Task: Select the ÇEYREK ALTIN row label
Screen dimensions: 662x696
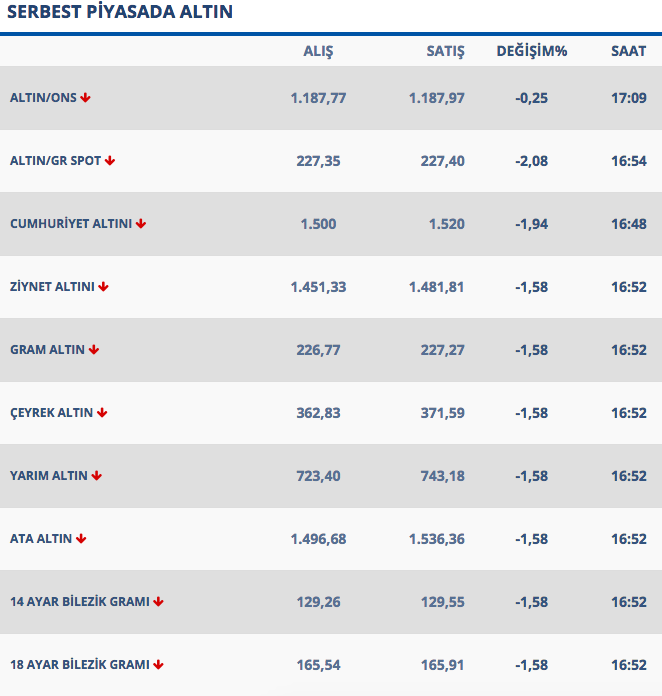Action: (x=51, y=413)
